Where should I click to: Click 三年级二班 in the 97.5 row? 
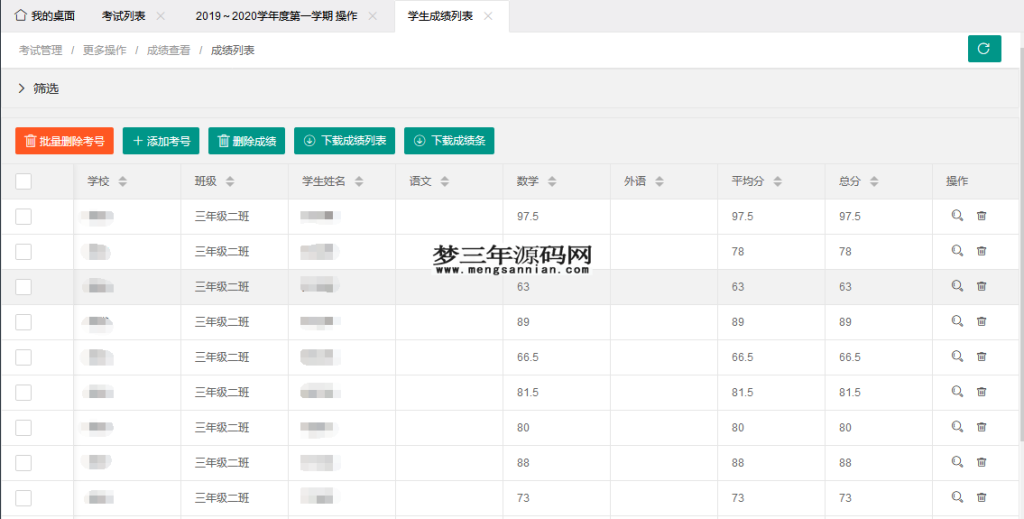pos(222,216)
